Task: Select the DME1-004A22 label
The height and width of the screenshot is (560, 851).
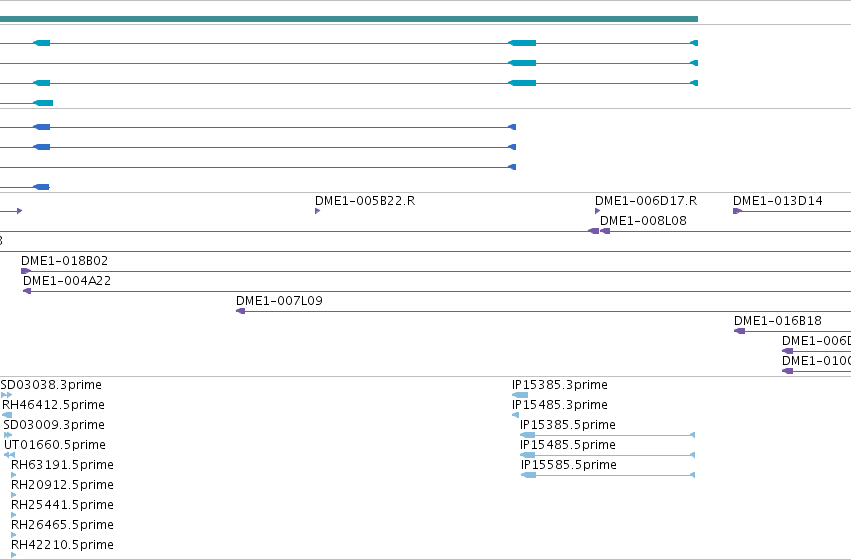Action: point(67,281)
